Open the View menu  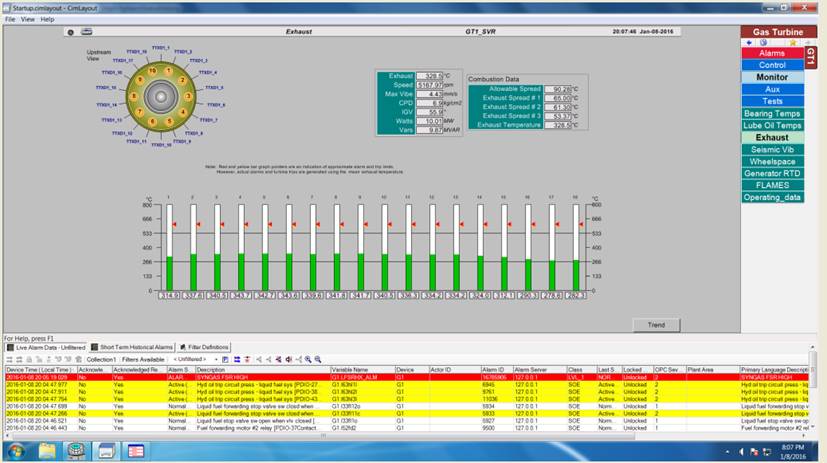(x=27, y=19)
